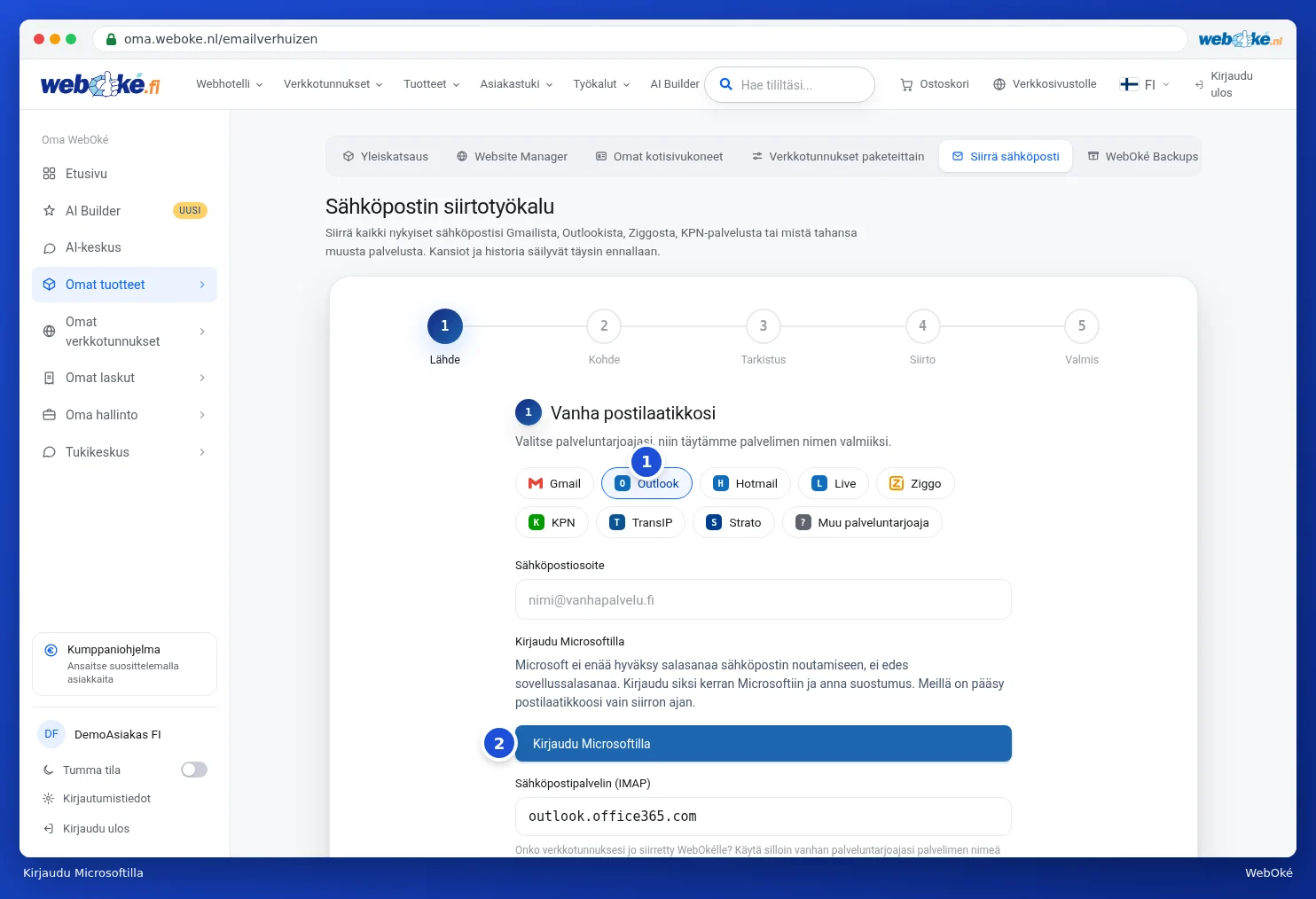Viewport: 1316px width, 899px height.
Task: Expand Omat tuotteet in sidebar
Action: point(124,285)
